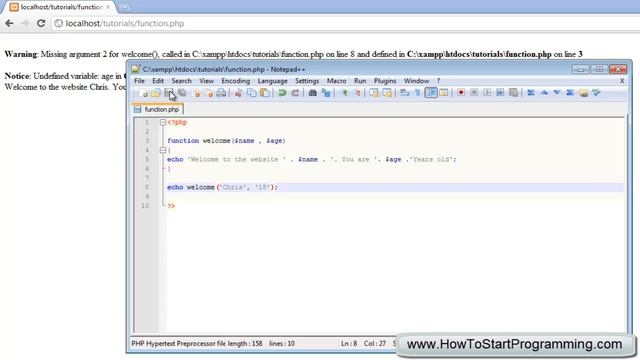Image resolution: width=640 pixels, height=360 pixels.
Task: Click the 'Warning' text in browser page
Action: 20,54
